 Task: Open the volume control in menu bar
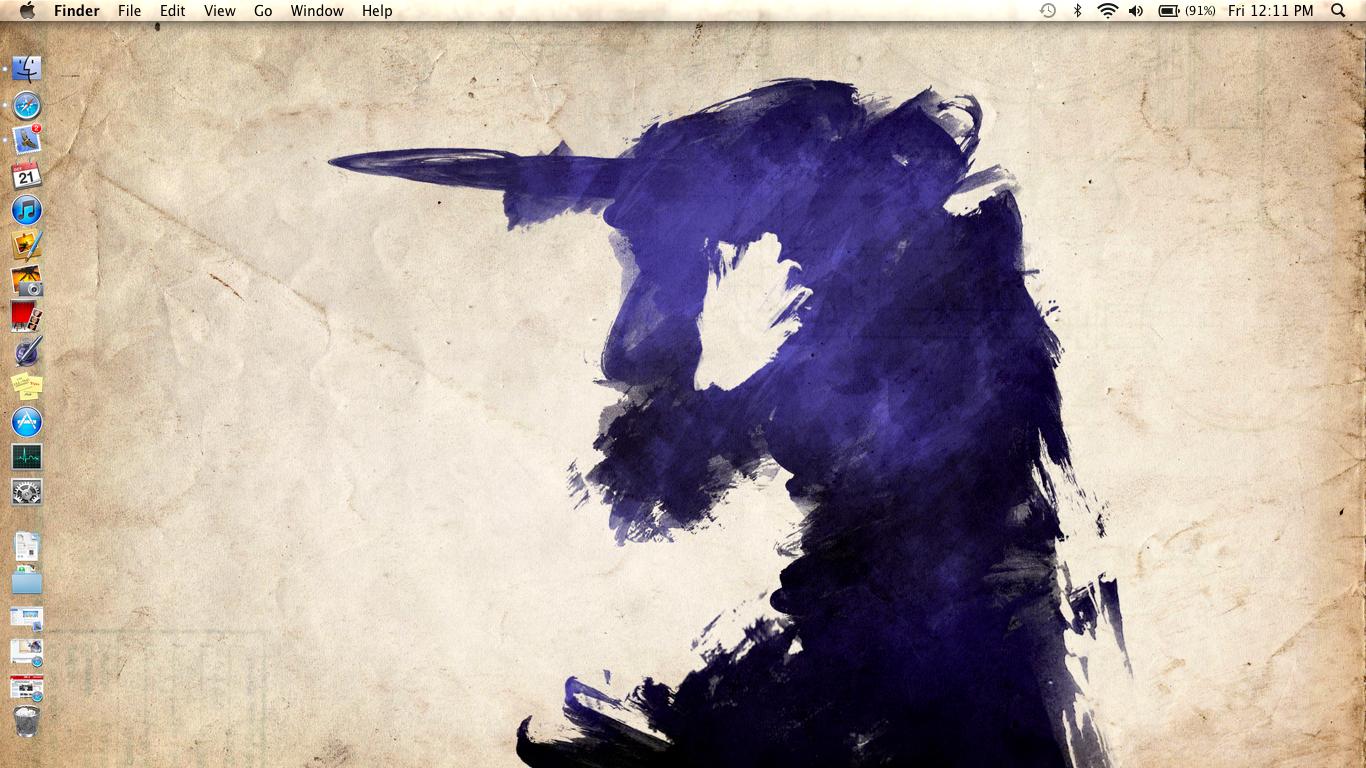tap(1136, 11)
